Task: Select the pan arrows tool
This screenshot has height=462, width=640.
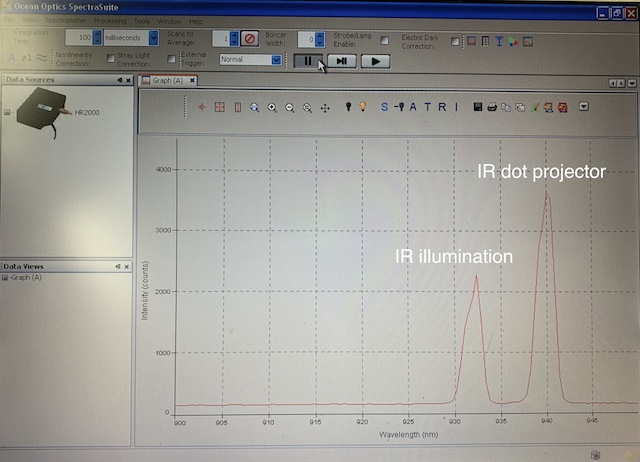Action: click(325, 108)
